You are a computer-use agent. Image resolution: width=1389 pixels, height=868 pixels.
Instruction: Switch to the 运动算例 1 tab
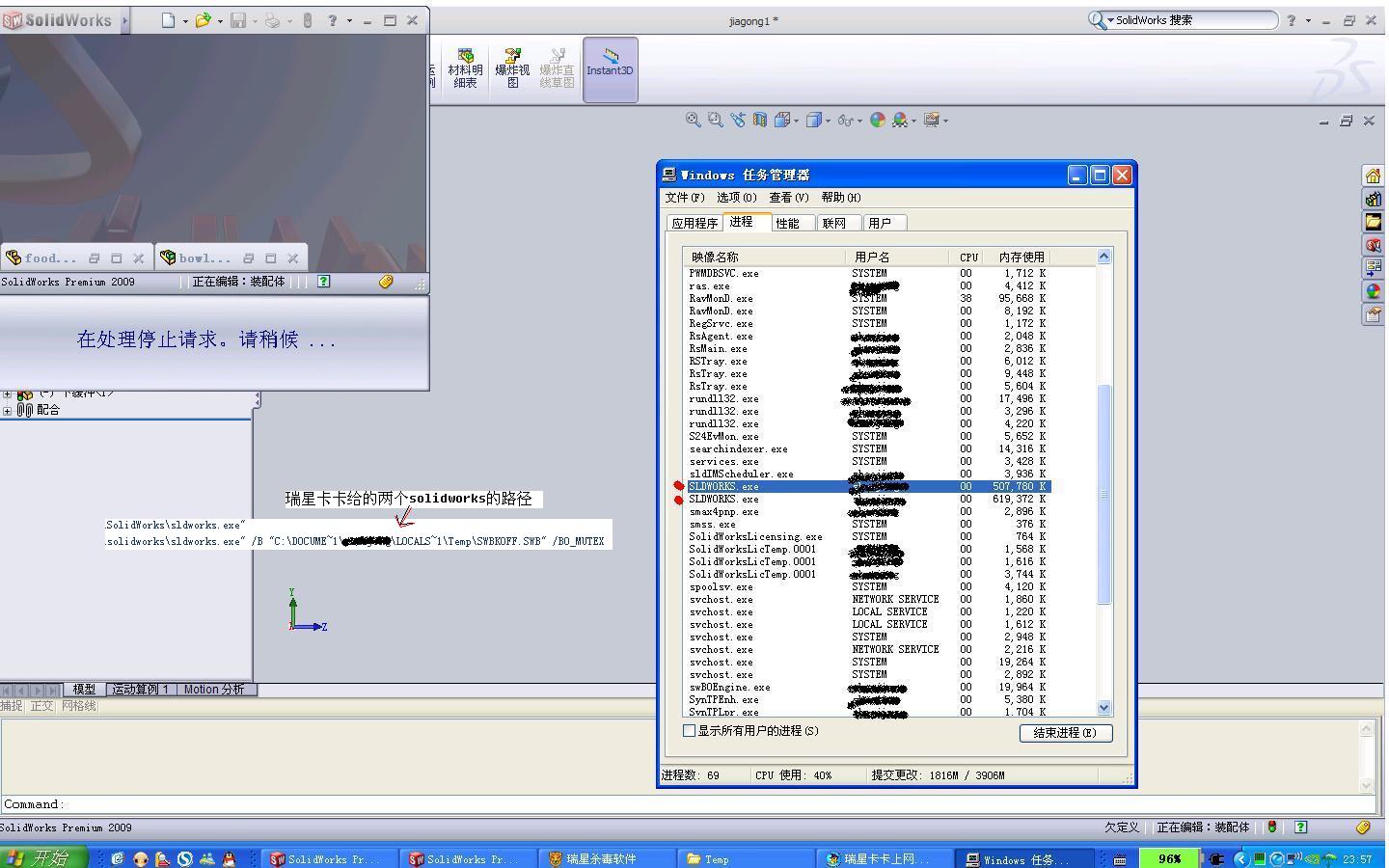(141, 690)
